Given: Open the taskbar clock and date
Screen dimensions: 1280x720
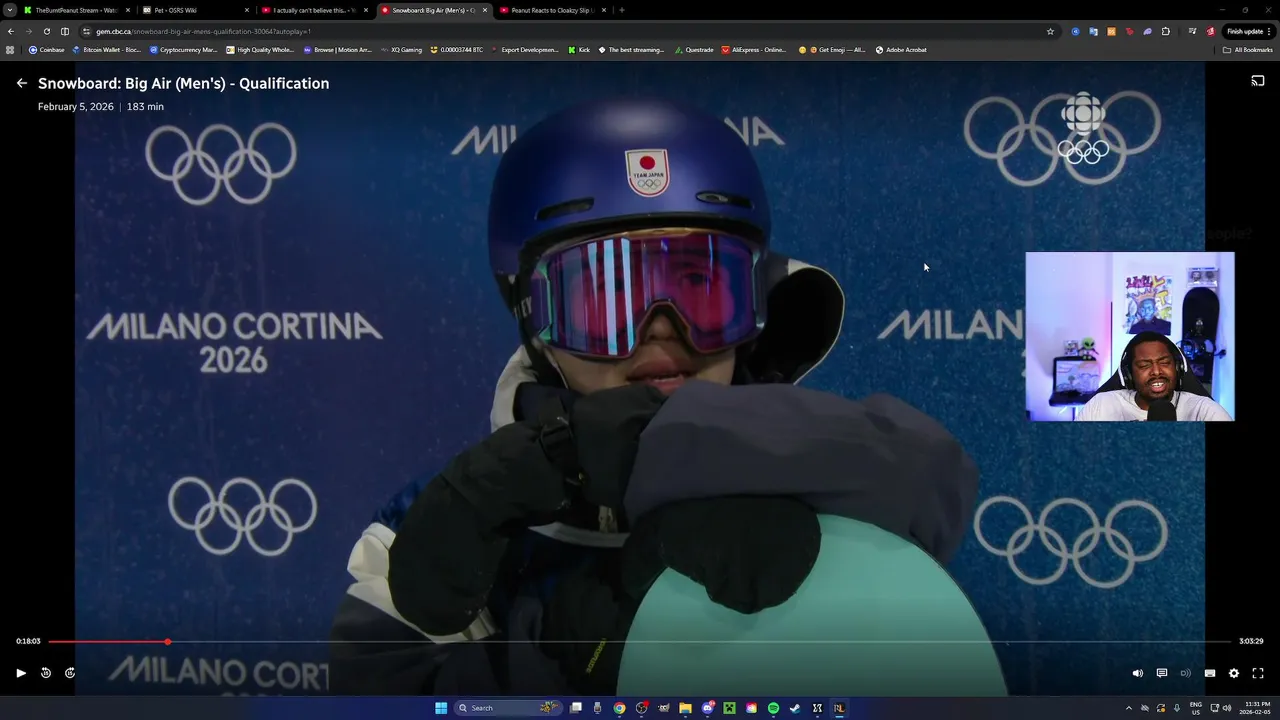Looking at the screenshot, I should pyautogui.click(x=1255, y=708).
